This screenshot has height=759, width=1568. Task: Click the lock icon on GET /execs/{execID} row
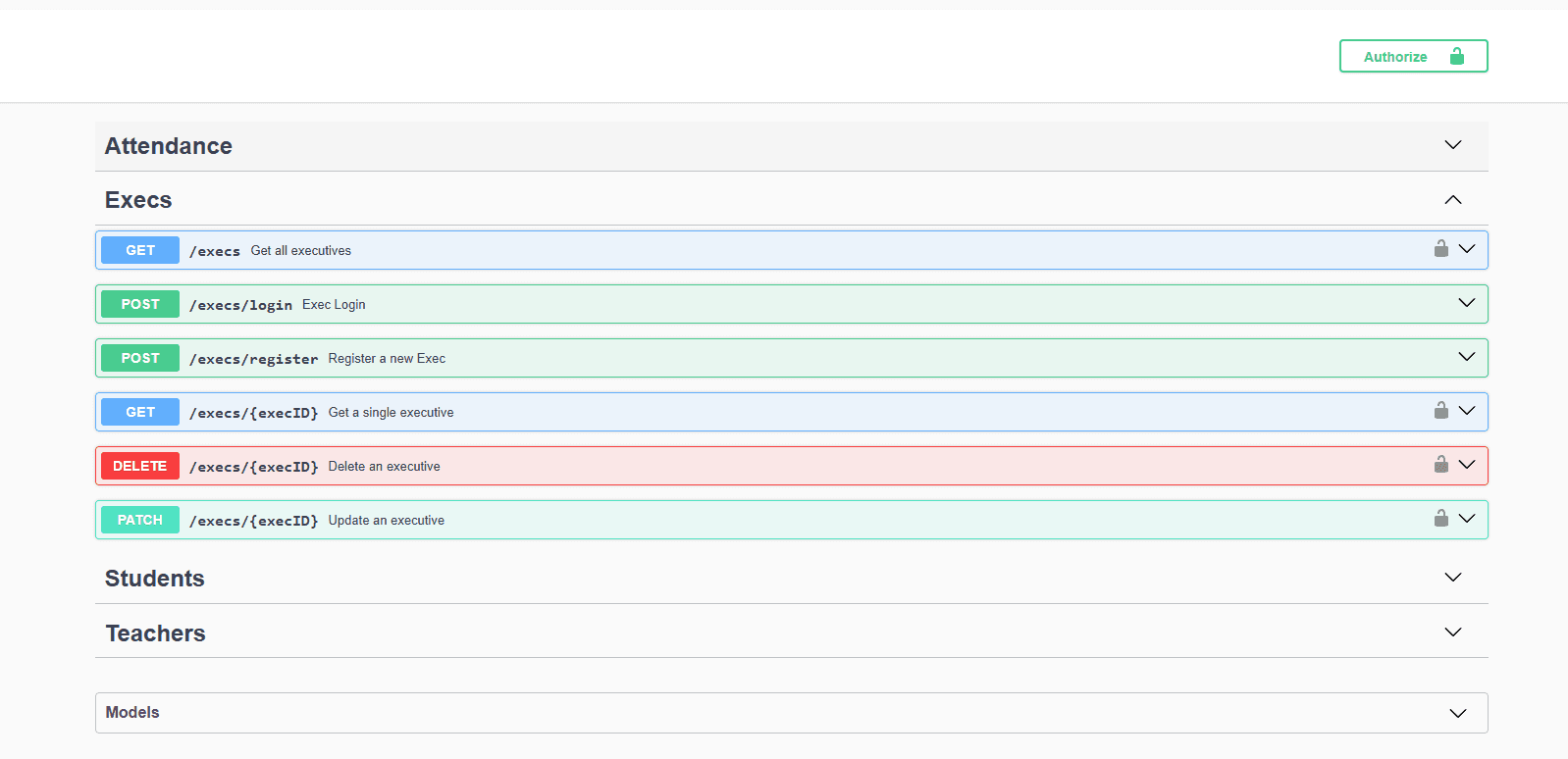(x=1440, y=411)
